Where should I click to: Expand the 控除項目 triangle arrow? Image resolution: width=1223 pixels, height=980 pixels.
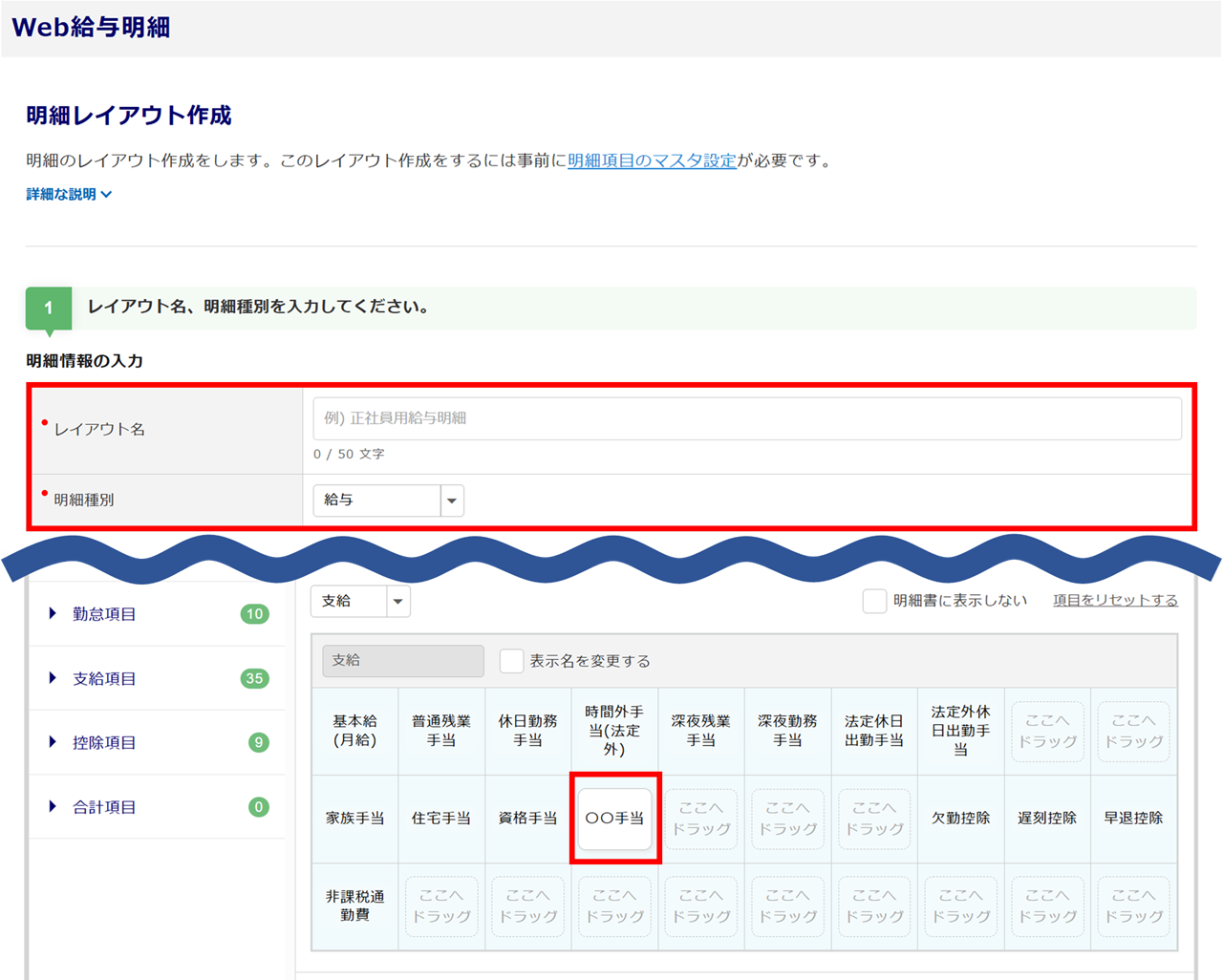click(x=53, y=742)
